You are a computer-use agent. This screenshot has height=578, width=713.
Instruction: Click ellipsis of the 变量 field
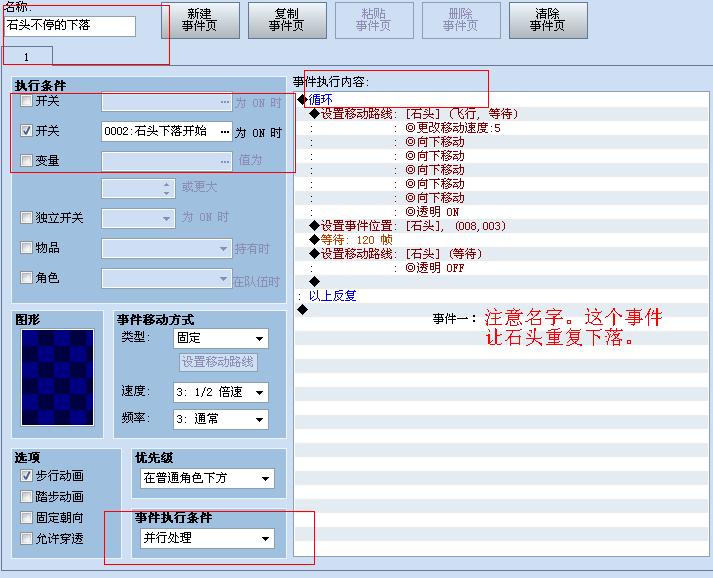point(225,161)
